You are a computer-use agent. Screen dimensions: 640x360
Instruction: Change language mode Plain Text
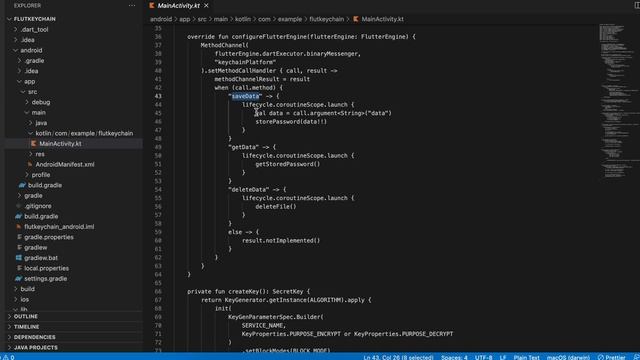click(527, 357)
